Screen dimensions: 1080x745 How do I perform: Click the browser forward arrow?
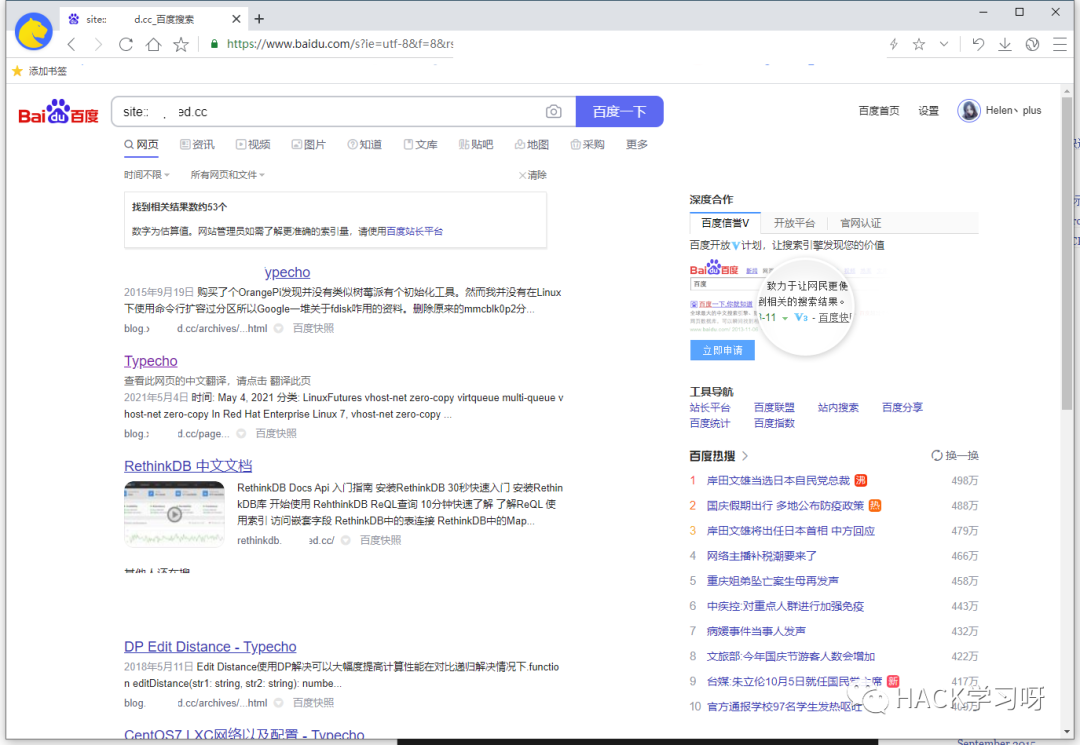[98, 45]
